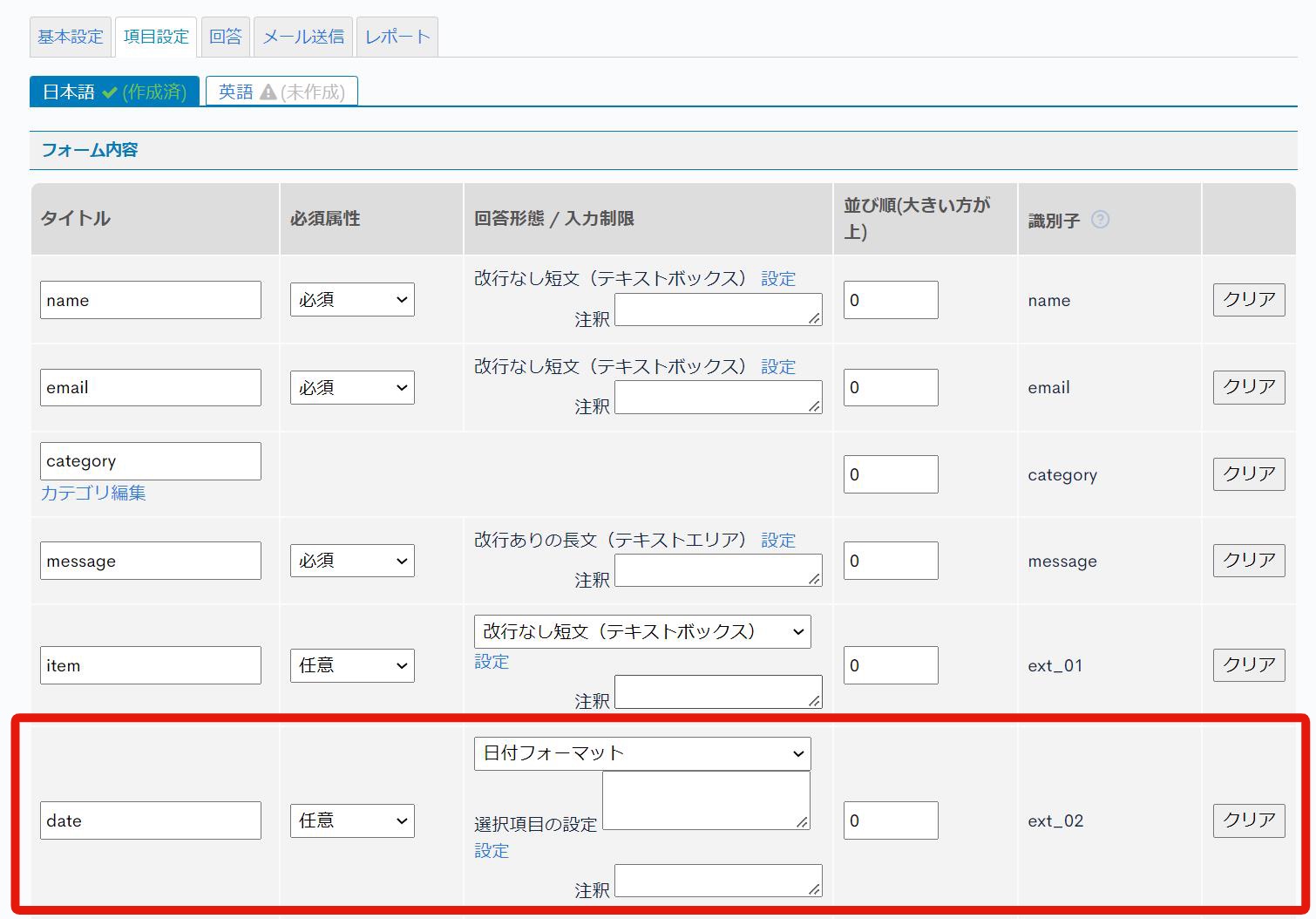Switch to the 基本設定 tab
1316x919 pixels.
[71, 37]
